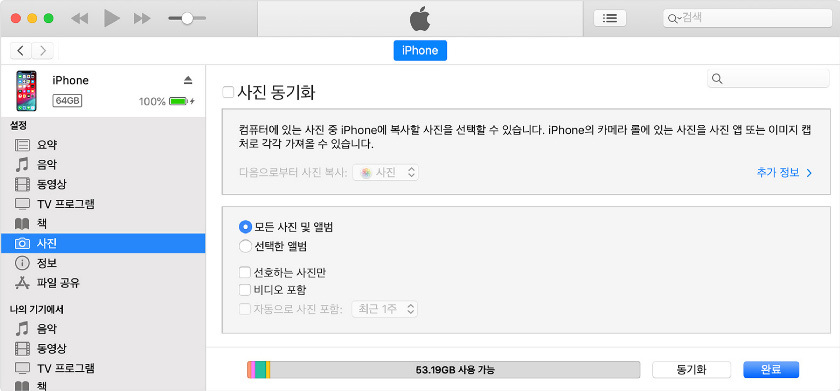
Task: Click the fast-forward playback button
Action: tap(142, 18)
